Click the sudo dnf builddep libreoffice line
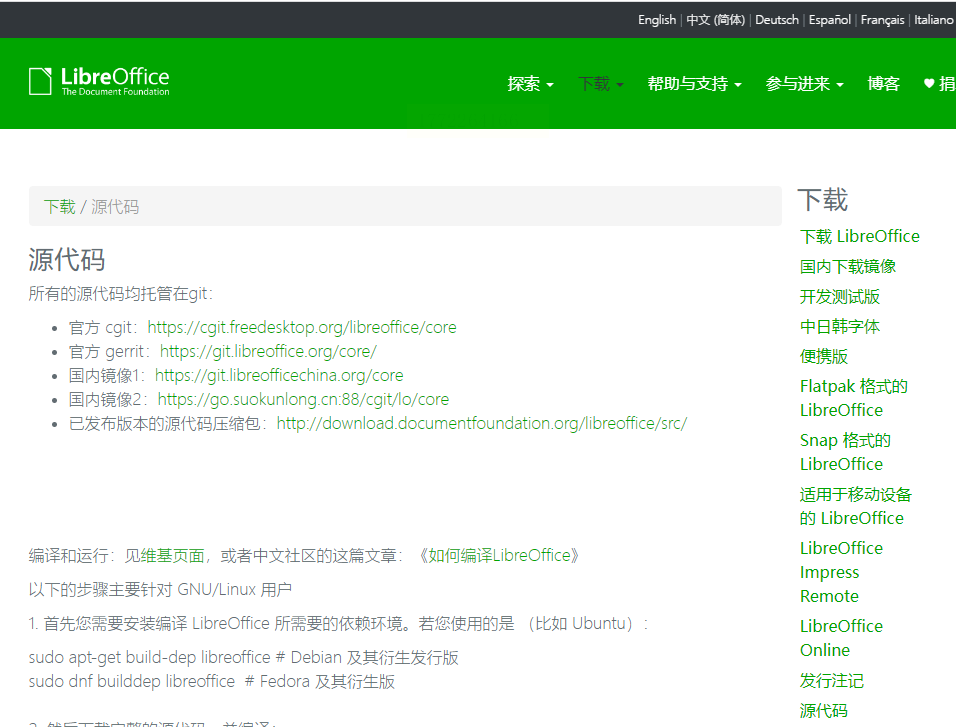Screen dimensions: 956x727 [212, 681]
